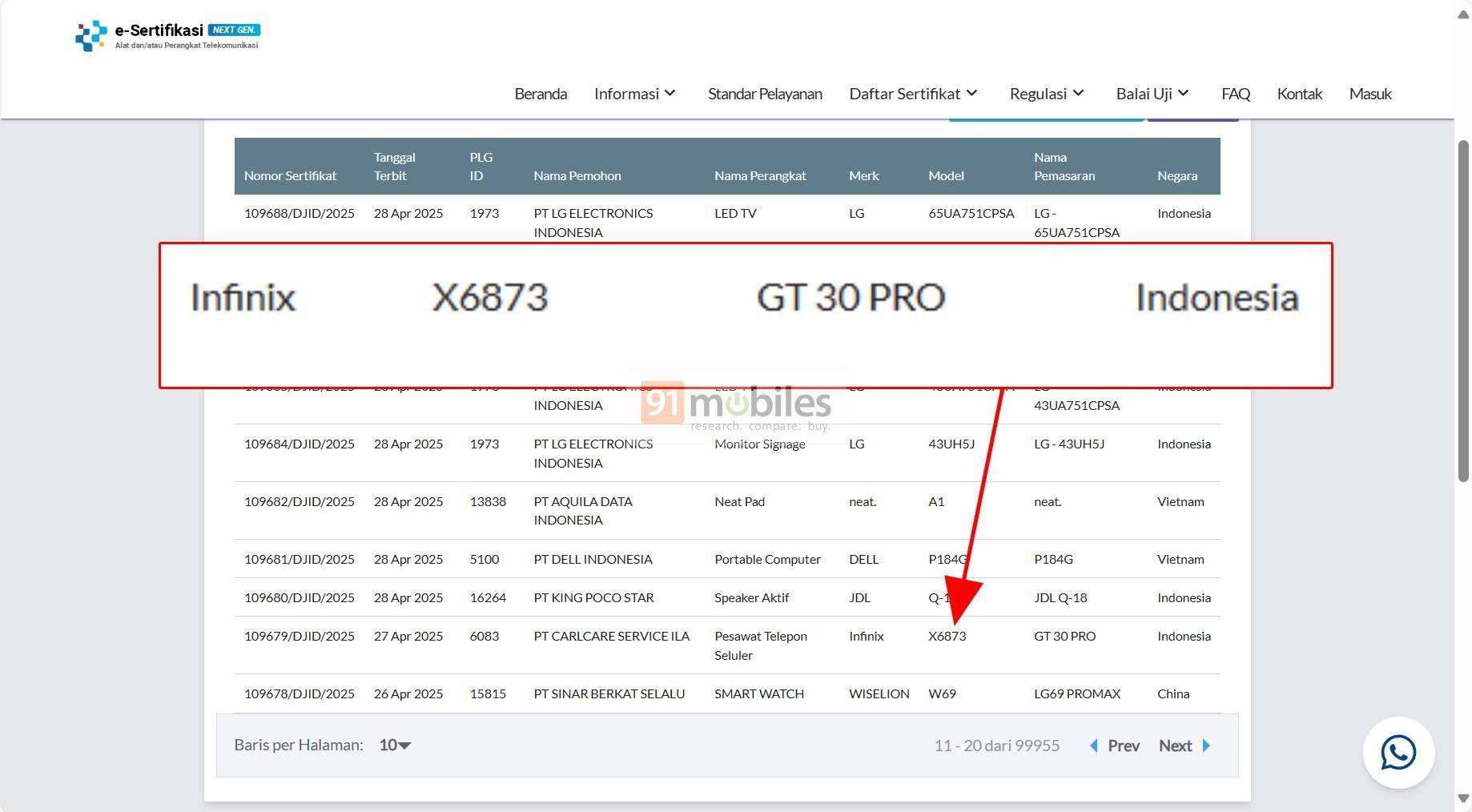
Task: Click the Next page arrow icon
Action: [x=1206, y=746]
